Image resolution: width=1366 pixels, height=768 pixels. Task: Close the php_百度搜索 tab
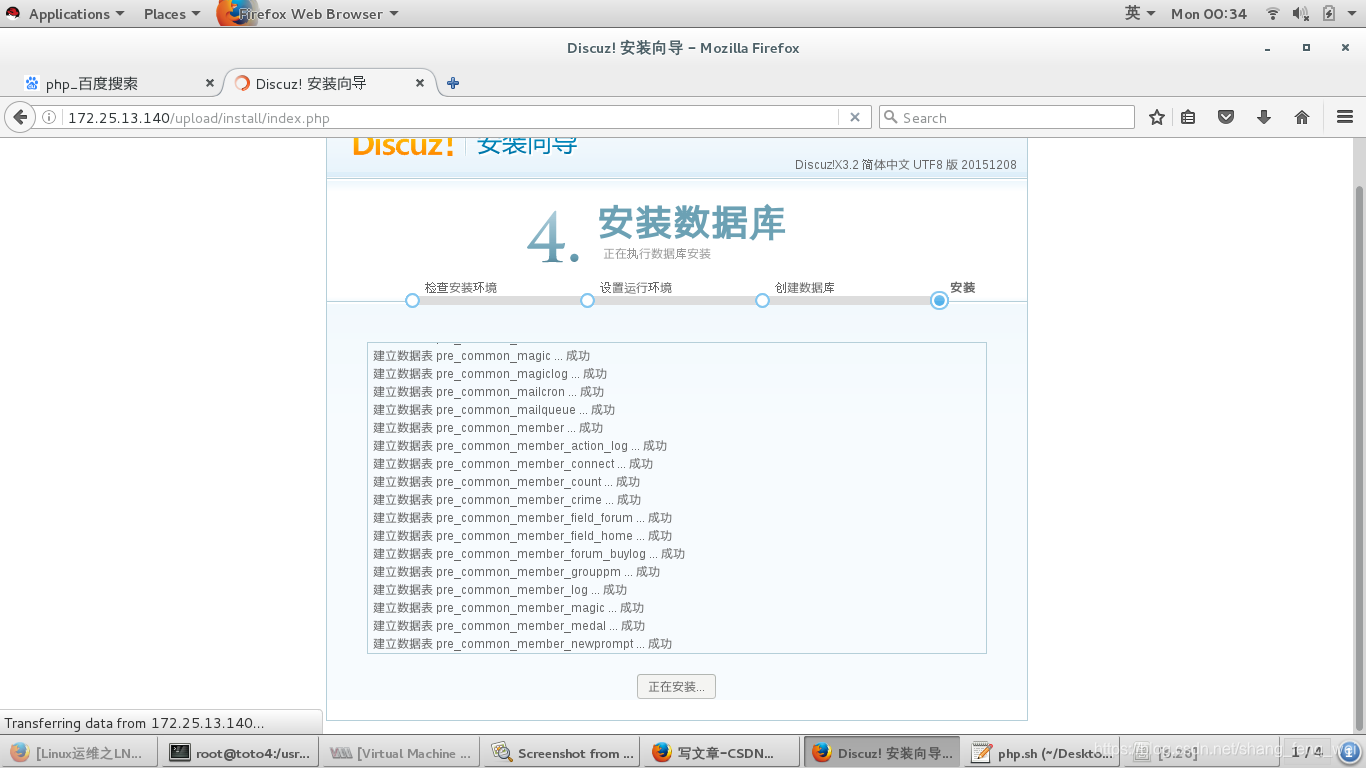tap(210, 83)
